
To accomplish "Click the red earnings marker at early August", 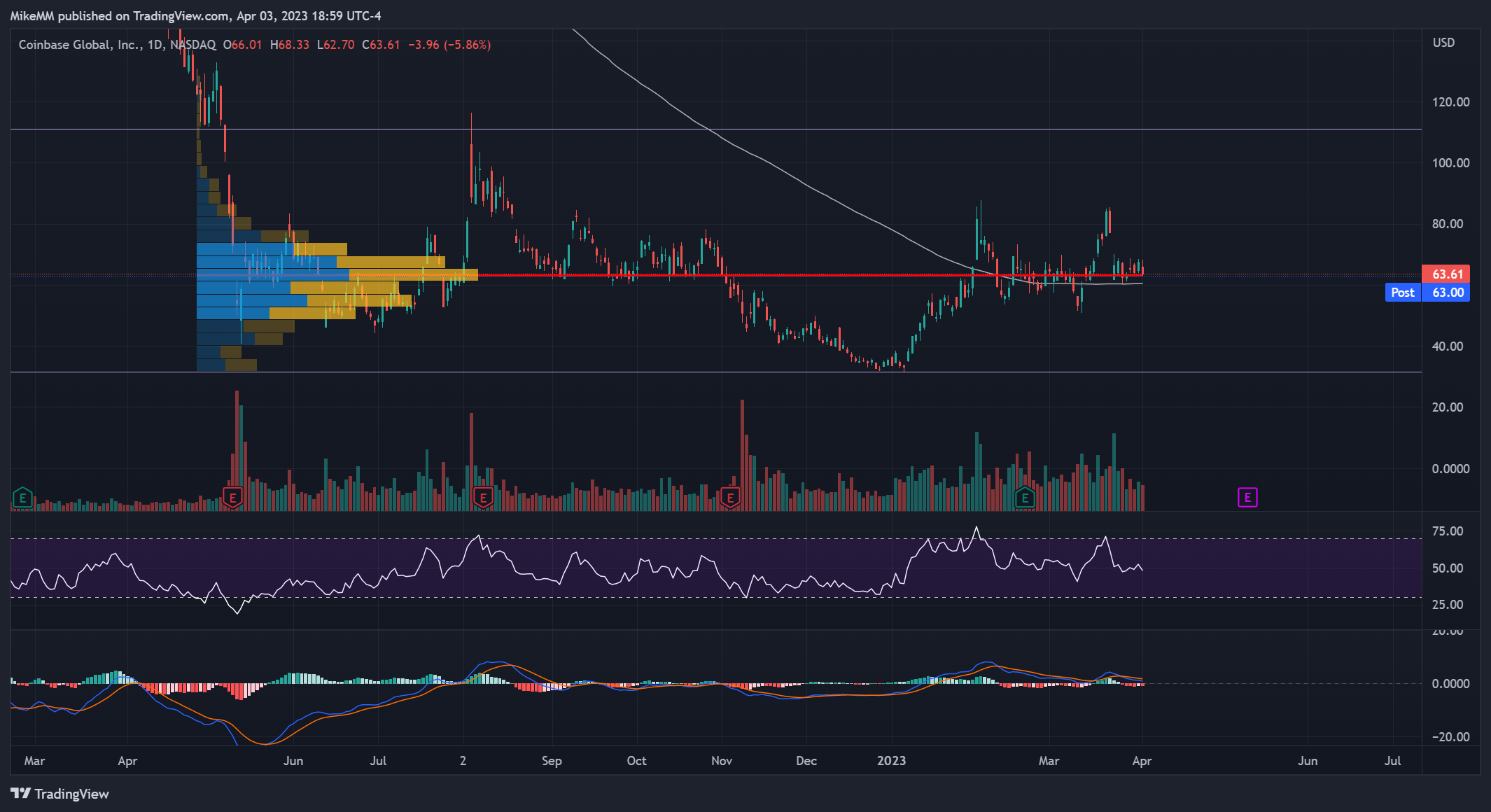I will tap(482, 498).
